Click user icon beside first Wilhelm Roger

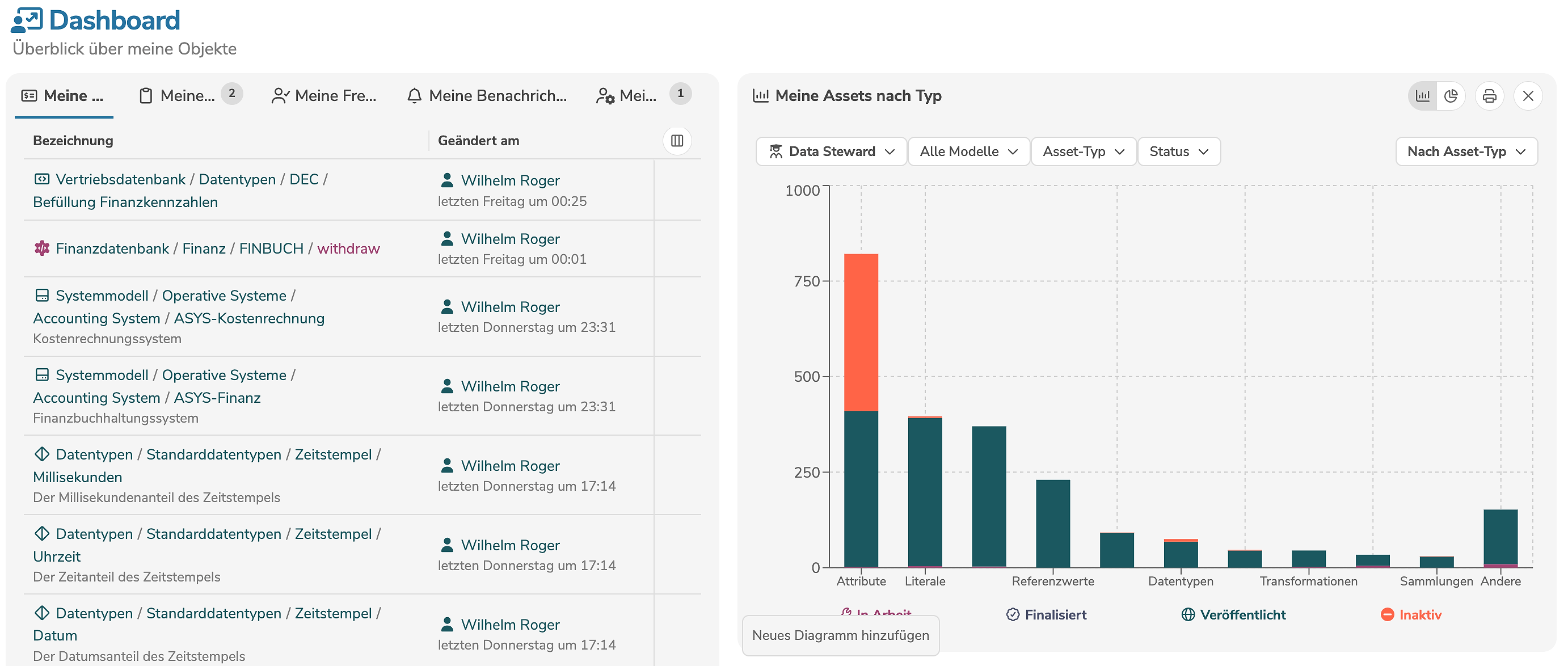[x=447, y=180]
